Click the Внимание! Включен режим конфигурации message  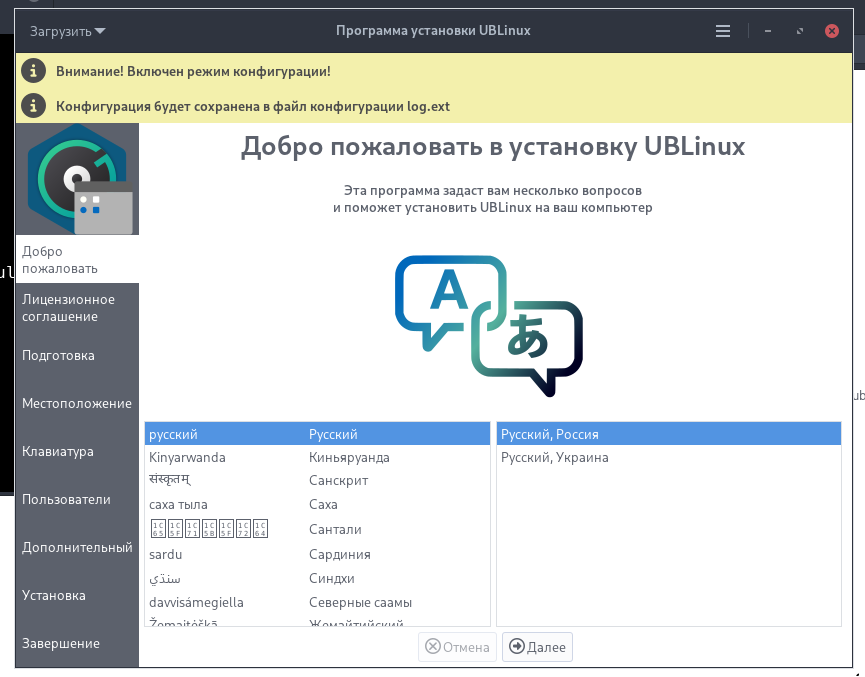pos(193,71)
